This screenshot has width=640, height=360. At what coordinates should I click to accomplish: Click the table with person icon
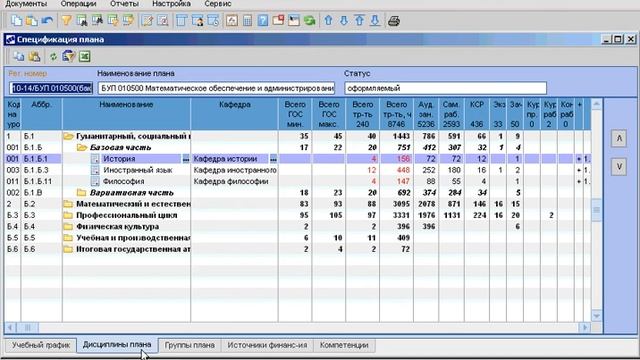coord(198,20)
